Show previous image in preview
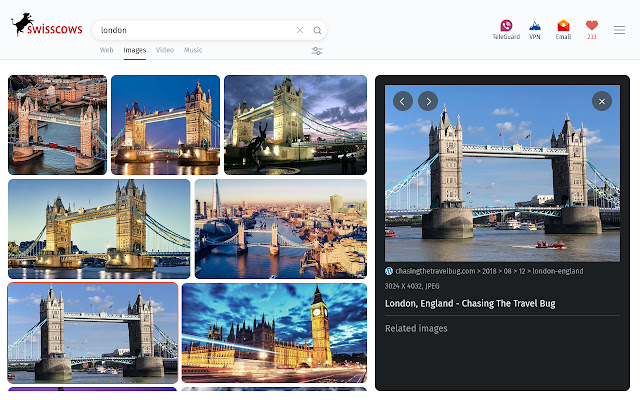 tap(402, 101)
